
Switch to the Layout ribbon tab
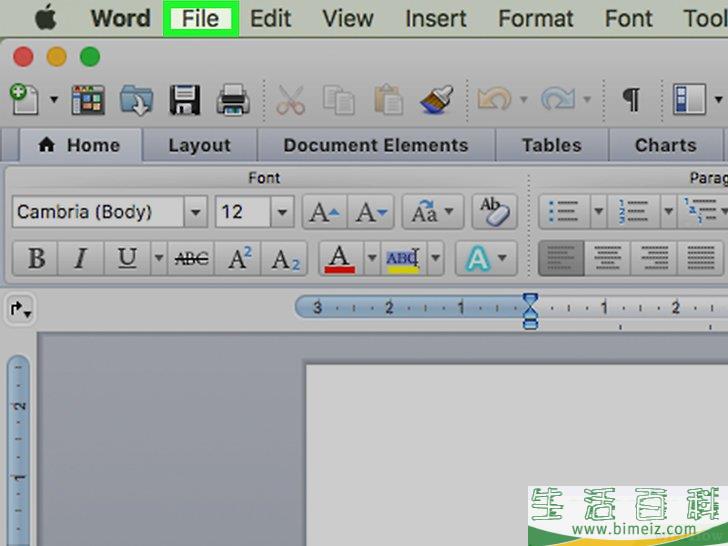[200, 145]
